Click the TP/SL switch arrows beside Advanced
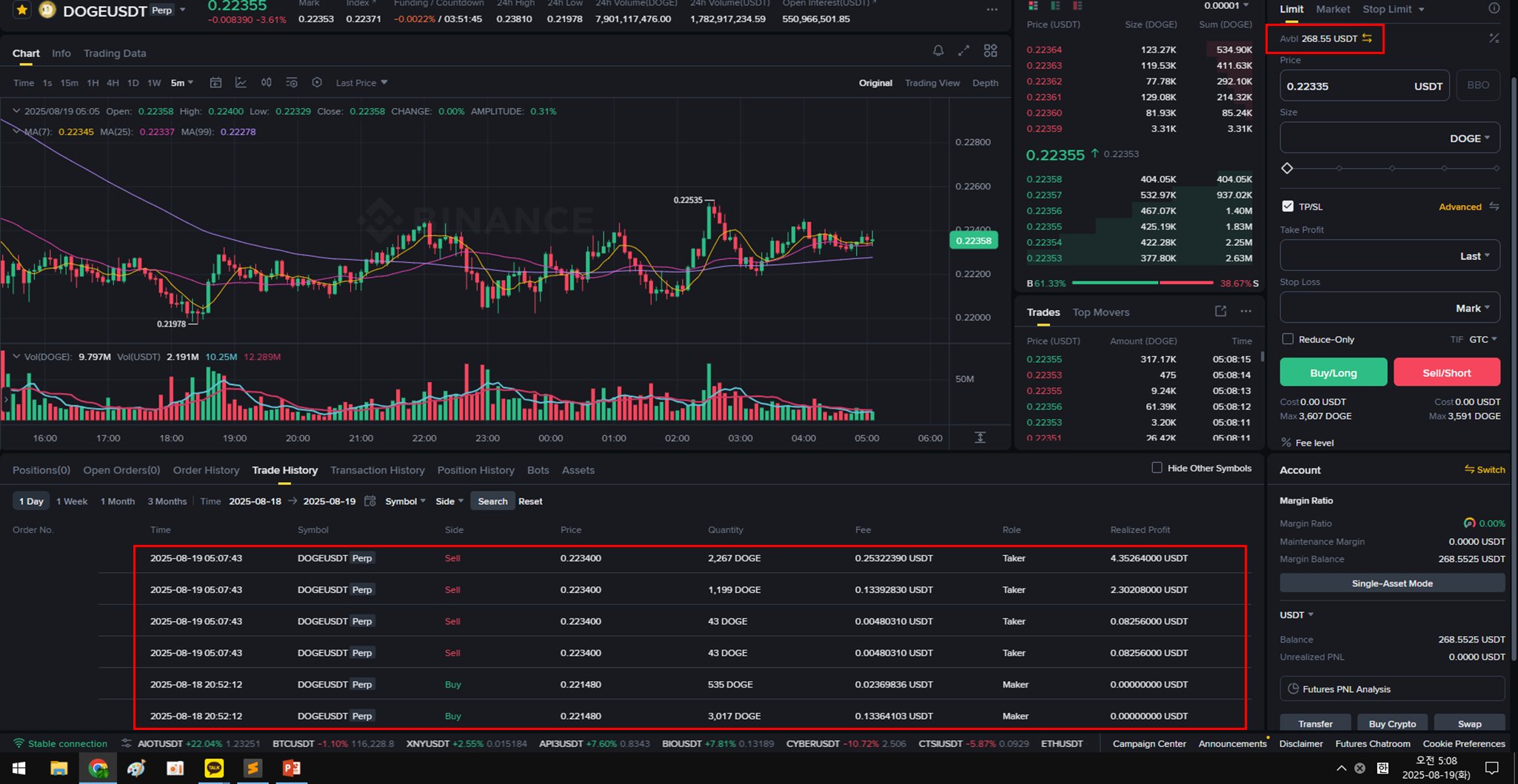The height and width of the screenshot is (784, 1518). [x=1494, y=207]
